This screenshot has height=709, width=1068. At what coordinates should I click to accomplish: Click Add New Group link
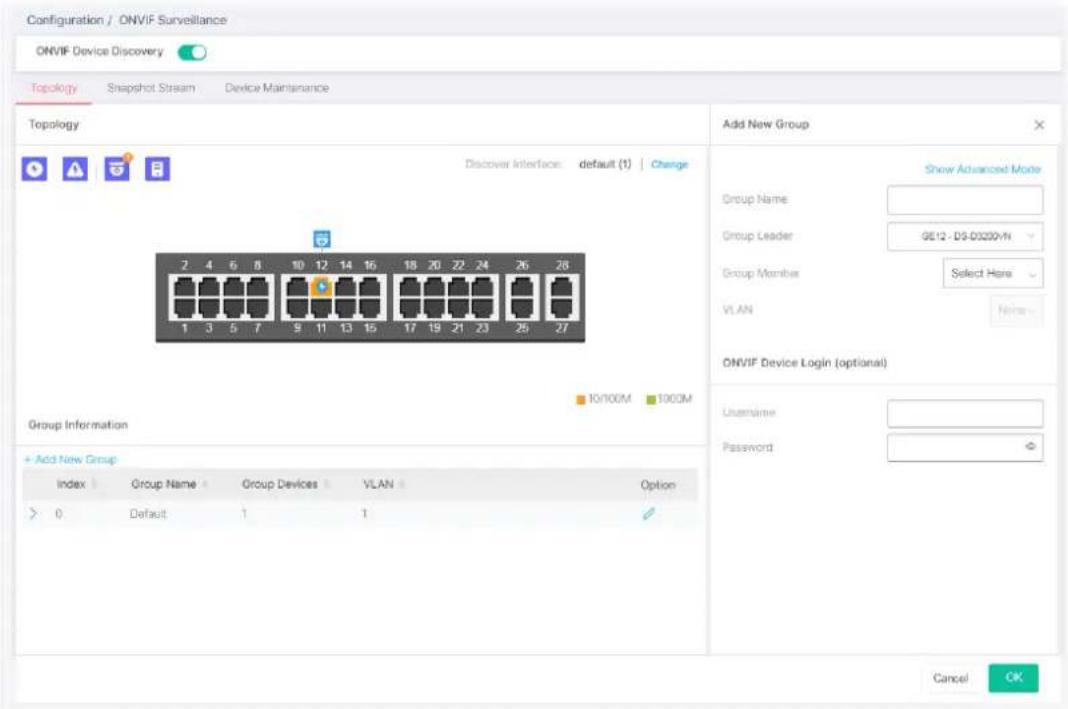[x=70, y=459]
